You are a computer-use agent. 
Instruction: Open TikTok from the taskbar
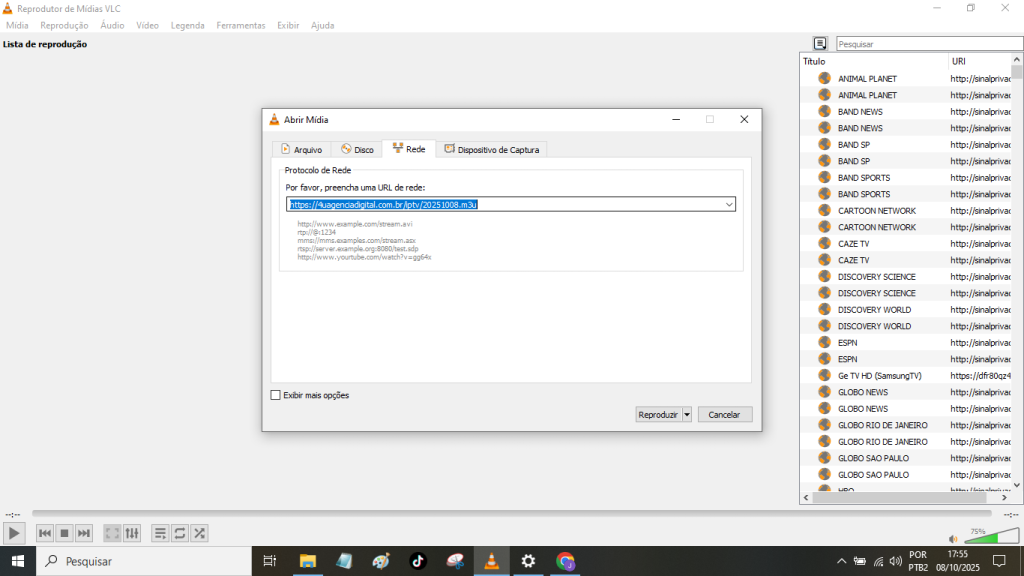[418, 561]
